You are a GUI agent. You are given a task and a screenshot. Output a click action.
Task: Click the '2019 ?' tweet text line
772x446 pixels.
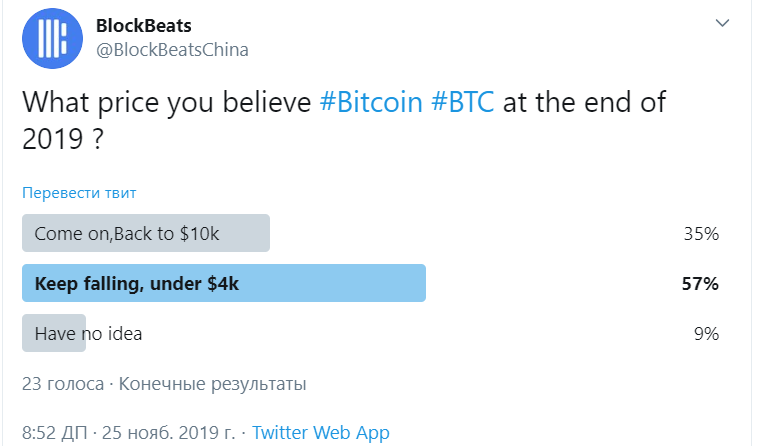click(63, 138)
